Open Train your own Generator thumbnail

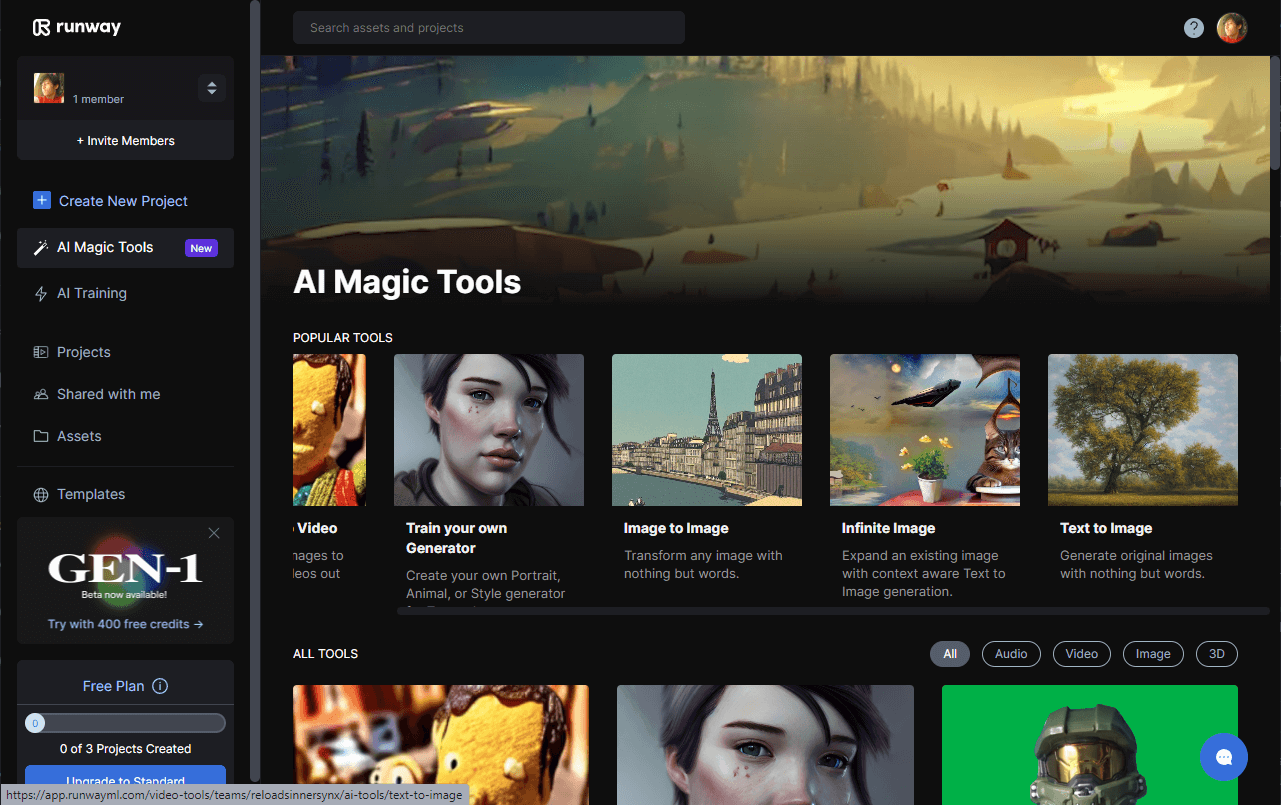tap(489, 430)
